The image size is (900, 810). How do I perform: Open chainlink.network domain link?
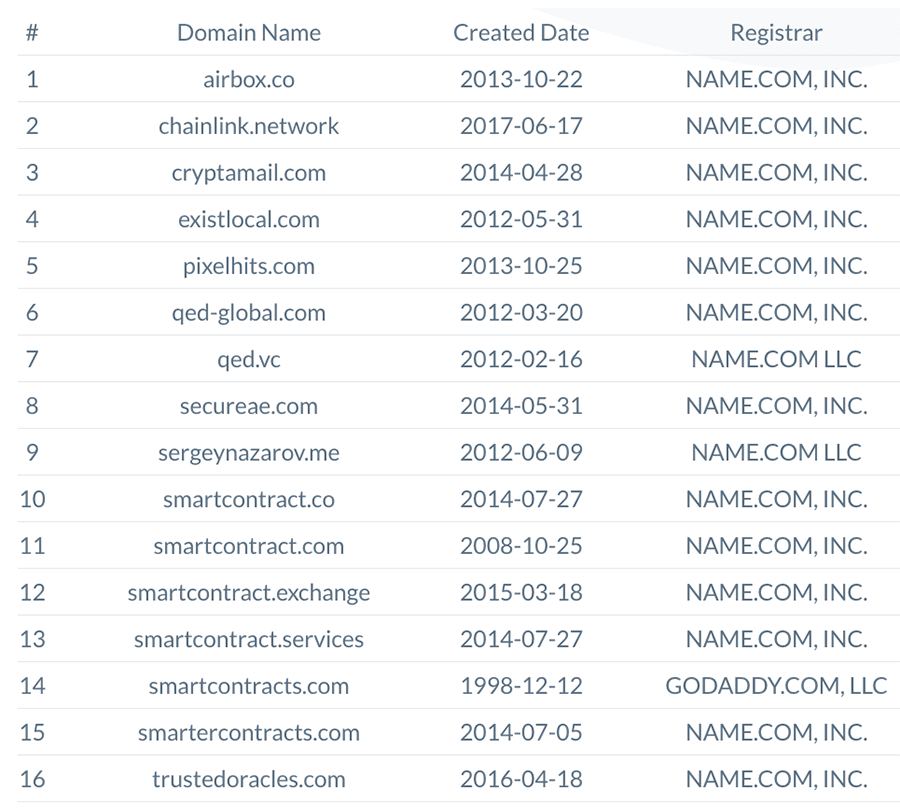(249, 126)
